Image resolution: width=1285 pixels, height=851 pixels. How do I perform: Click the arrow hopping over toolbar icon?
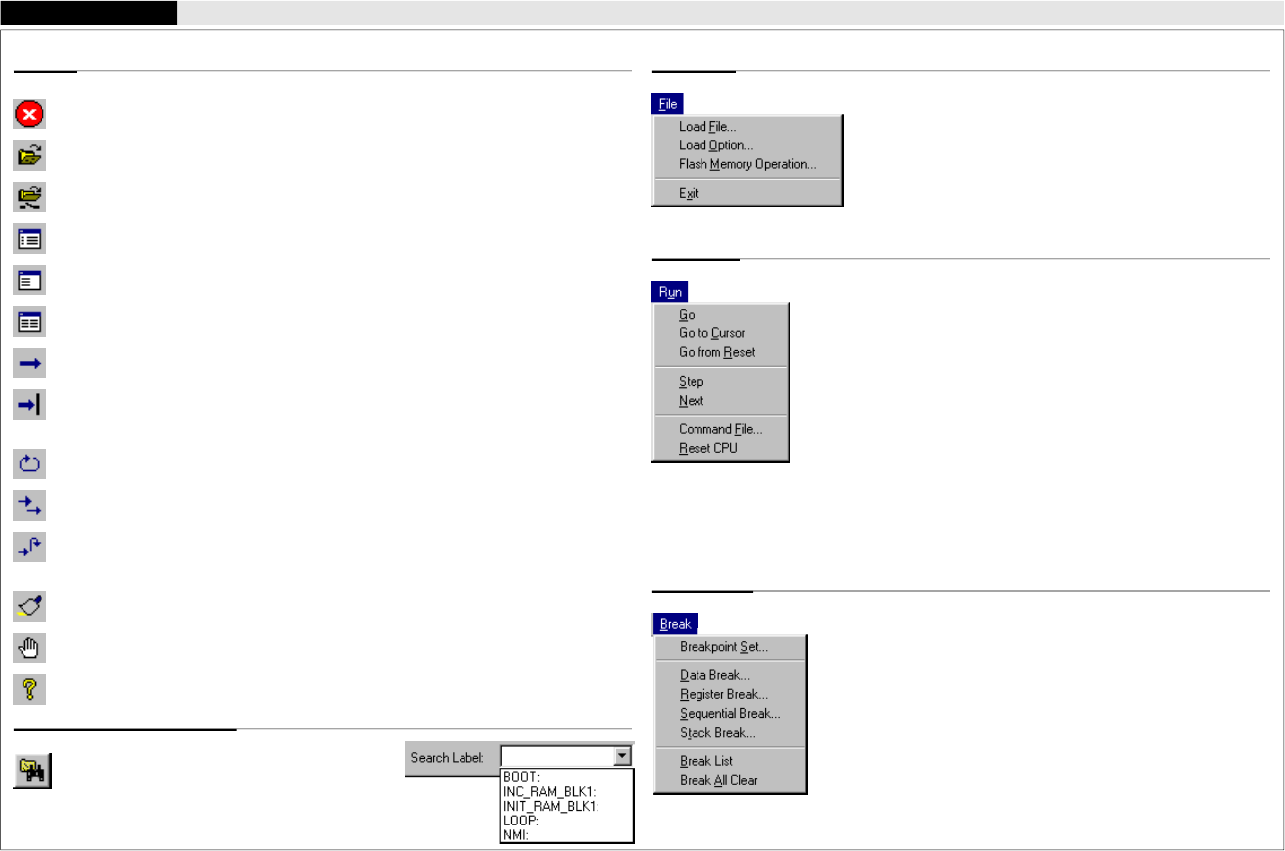[30, 548]
